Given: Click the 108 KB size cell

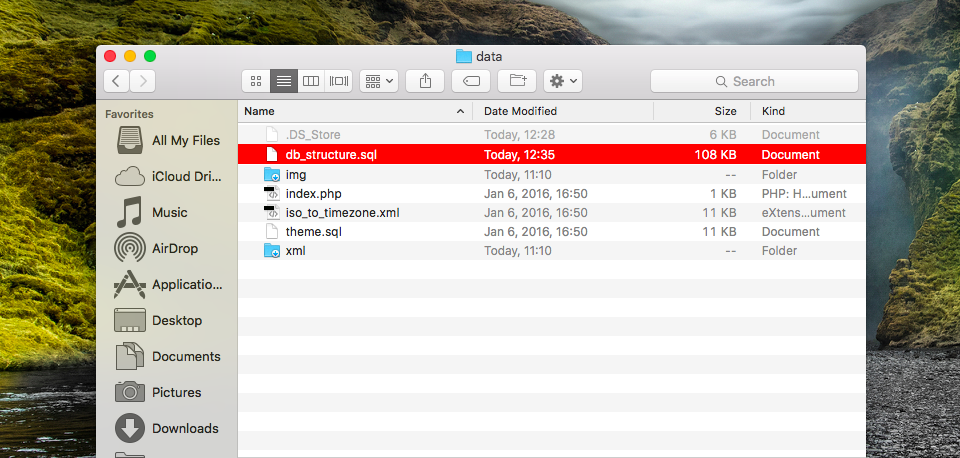Looking at the screenshot, I should (715, 155).
